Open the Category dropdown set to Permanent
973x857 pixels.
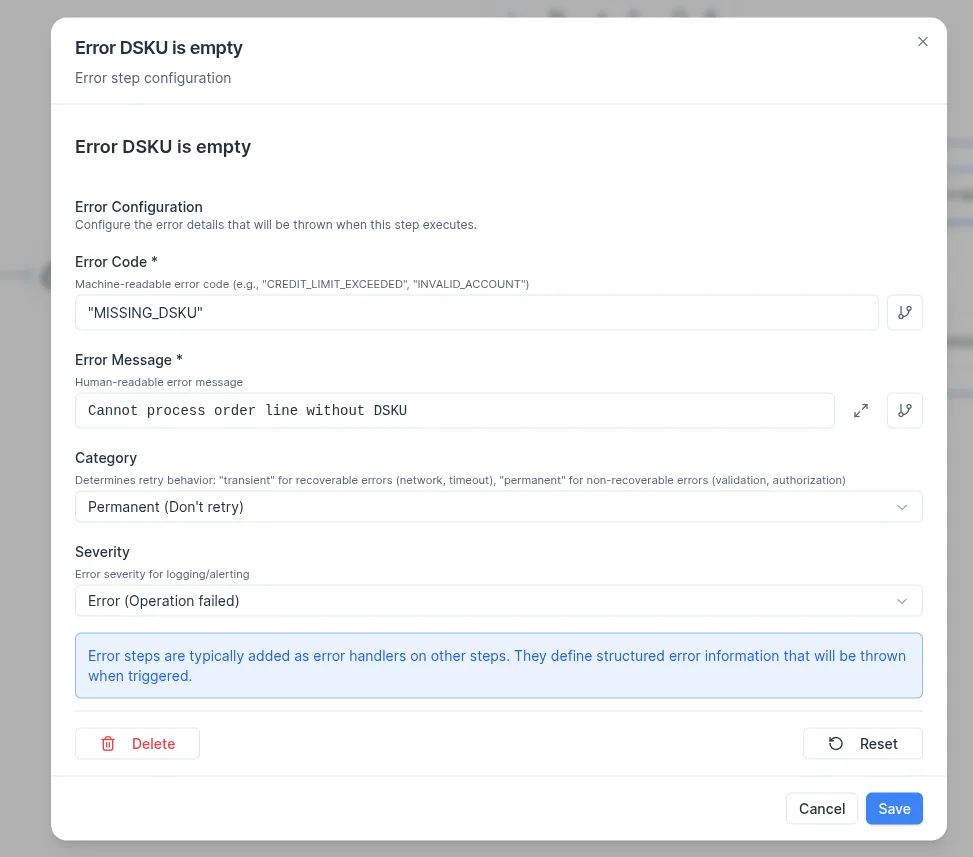coord(480,507)
